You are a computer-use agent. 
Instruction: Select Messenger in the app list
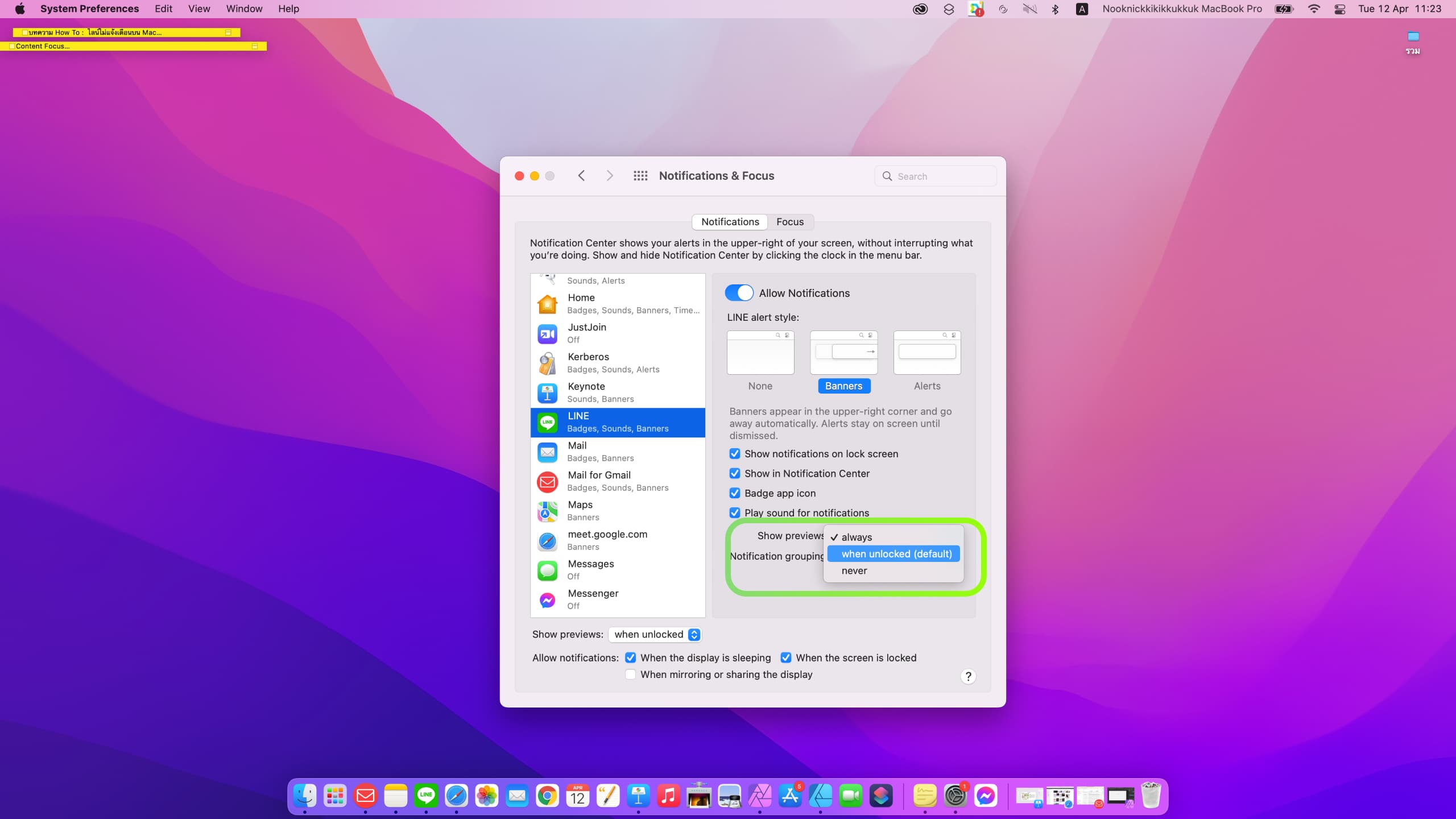[618, 599]
